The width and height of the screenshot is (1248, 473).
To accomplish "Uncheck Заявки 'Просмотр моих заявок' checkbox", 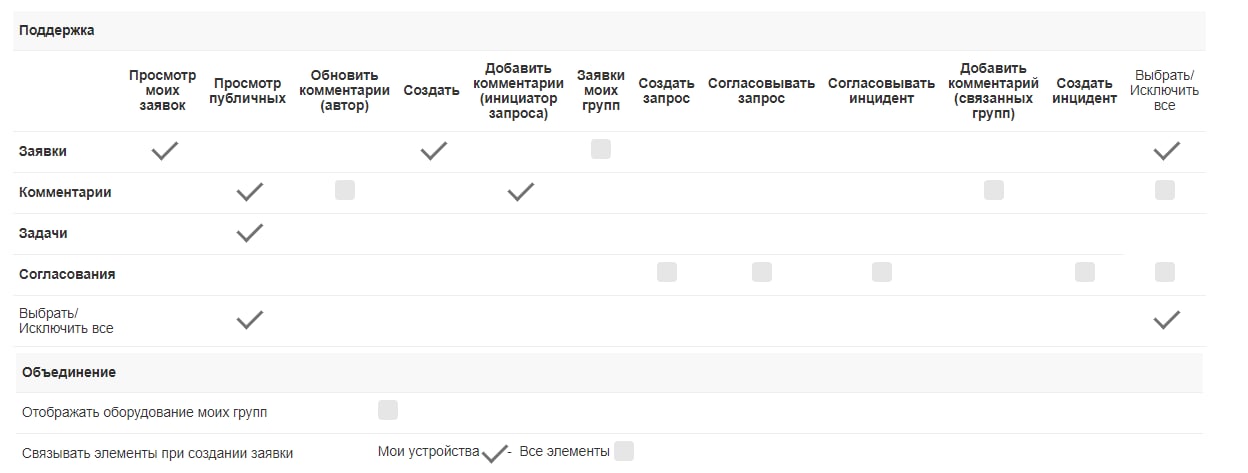I will (x=165, y=151).
